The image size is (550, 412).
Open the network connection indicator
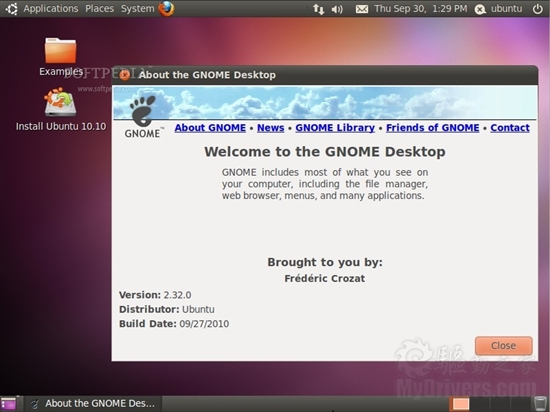(318, 9)
